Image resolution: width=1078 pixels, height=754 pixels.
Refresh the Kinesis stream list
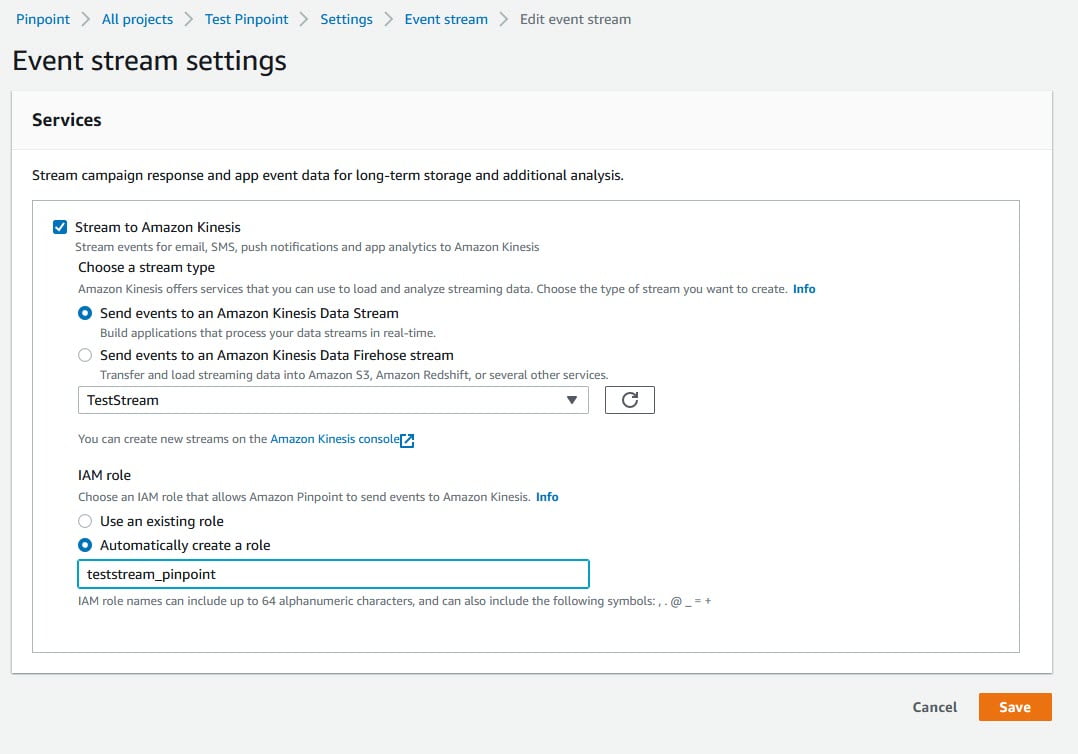pyautogui.click(x=629, y=399)
